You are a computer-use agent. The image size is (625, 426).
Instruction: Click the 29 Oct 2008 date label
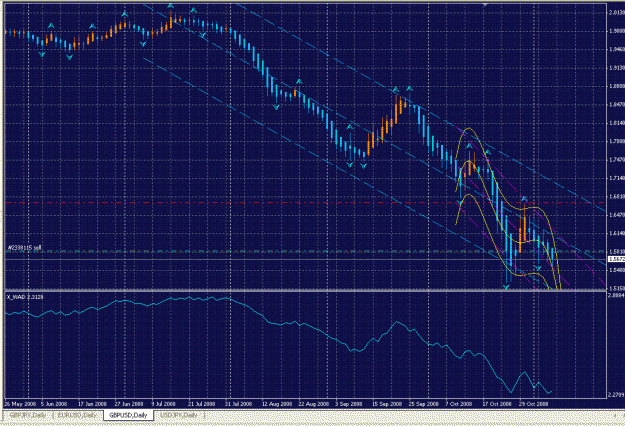pyautogui.click(x=534, y=404)
